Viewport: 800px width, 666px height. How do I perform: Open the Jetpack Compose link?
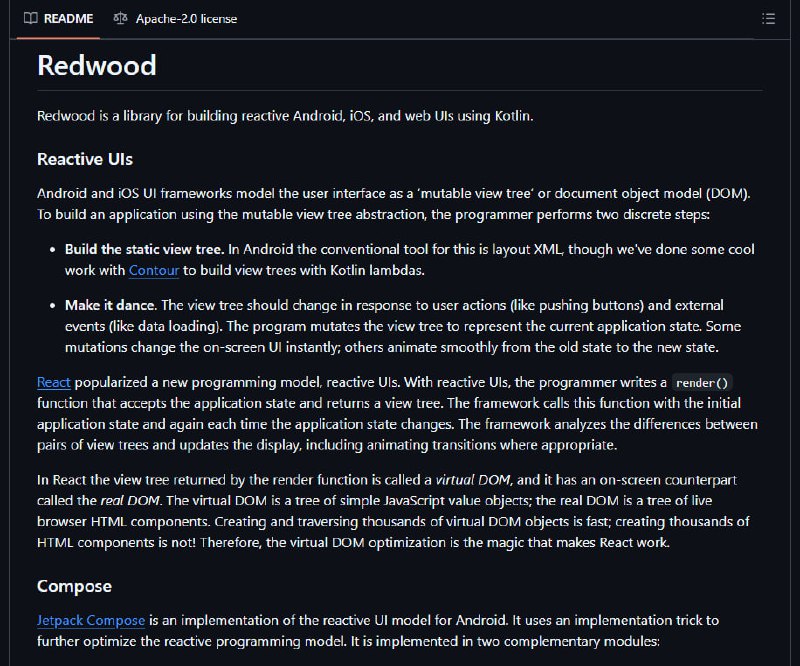91,620
